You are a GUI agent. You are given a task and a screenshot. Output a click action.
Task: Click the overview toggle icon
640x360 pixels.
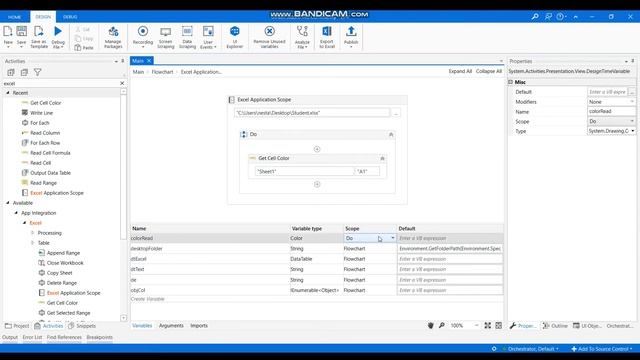tap(498, 325)
